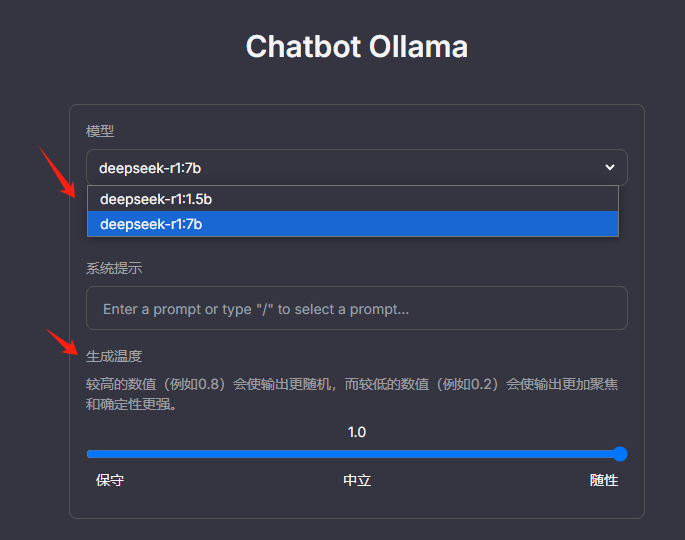Viewport: 685px width, 540px height.
Task: Click the 中立 label under the slider
Action: (357, 481)
